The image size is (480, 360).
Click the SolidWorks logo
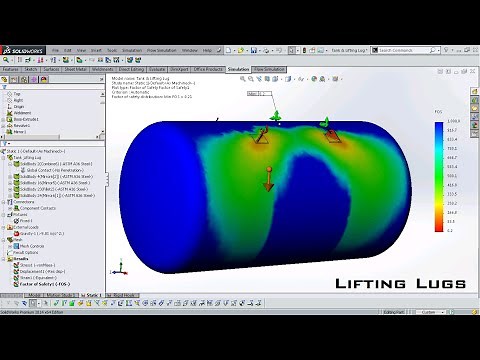point(23,50)
